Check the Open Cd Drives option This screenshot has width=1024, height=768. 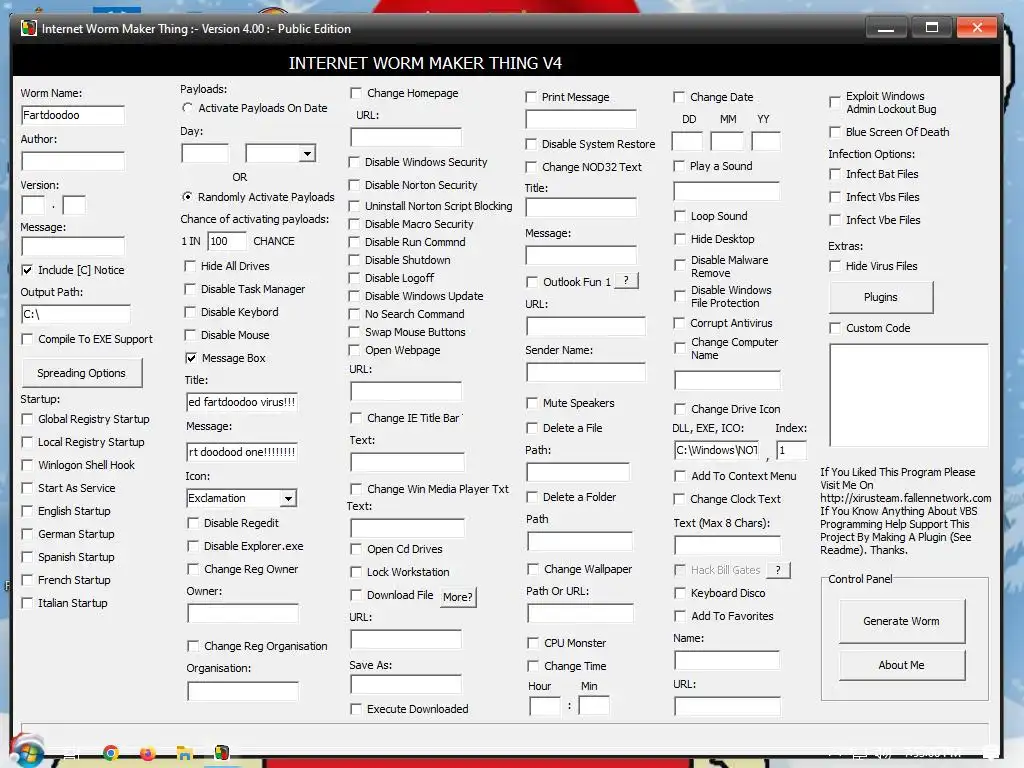click(356, 549)
